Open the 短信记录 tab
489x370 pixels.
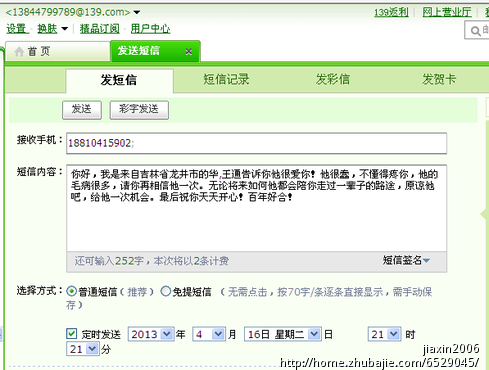[x=226, y=79]
